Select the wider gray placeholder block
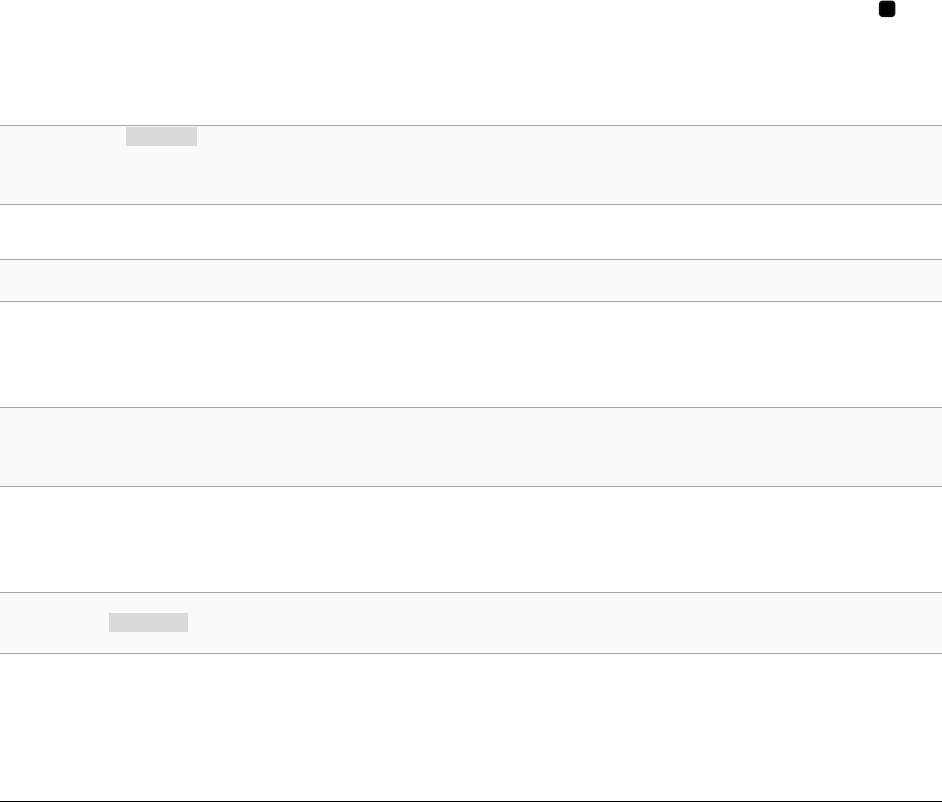Viewport: 942px width, 802px height. tap(148, 622)
